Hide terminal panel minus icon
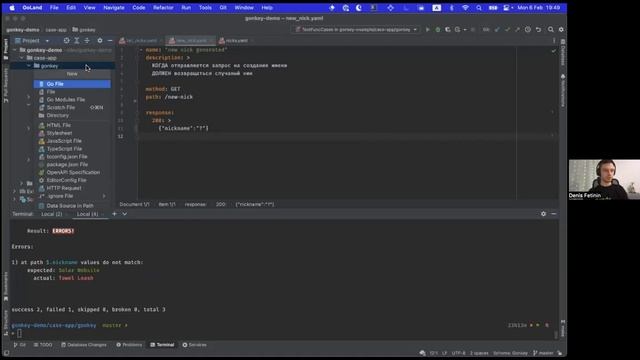 [x=554, y=214]
